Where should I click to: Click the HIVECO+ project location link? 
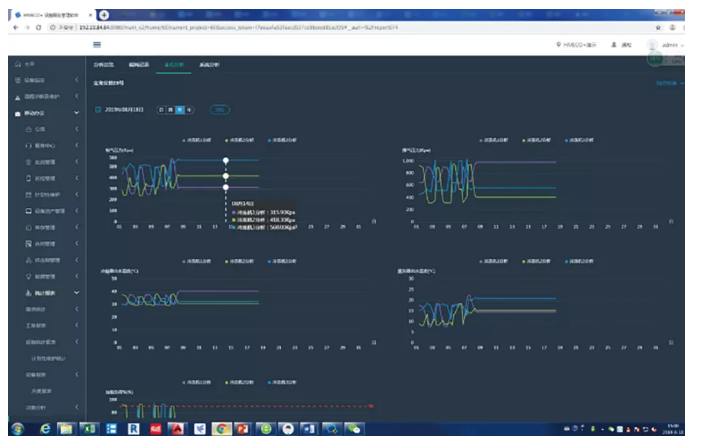pyautogui.click(x=580, y=45)
